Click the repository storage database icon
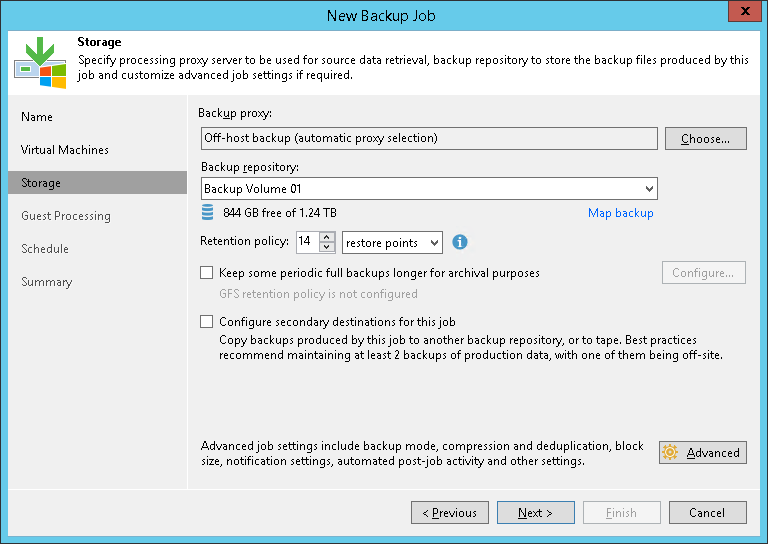This screenshot has height=544, width=768. coord(208,212)
